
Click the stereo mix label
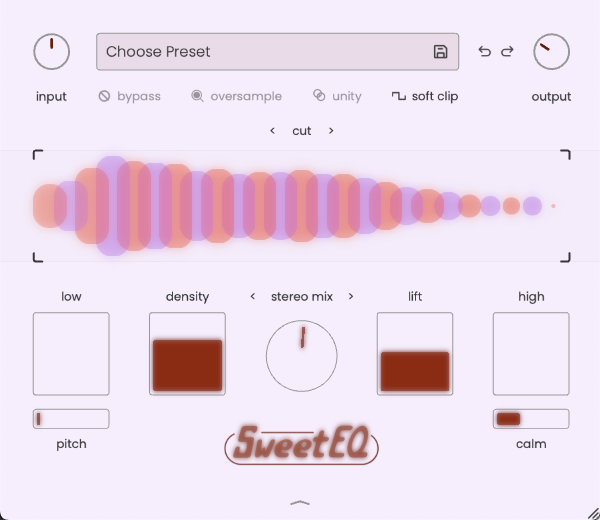[302, 297]
